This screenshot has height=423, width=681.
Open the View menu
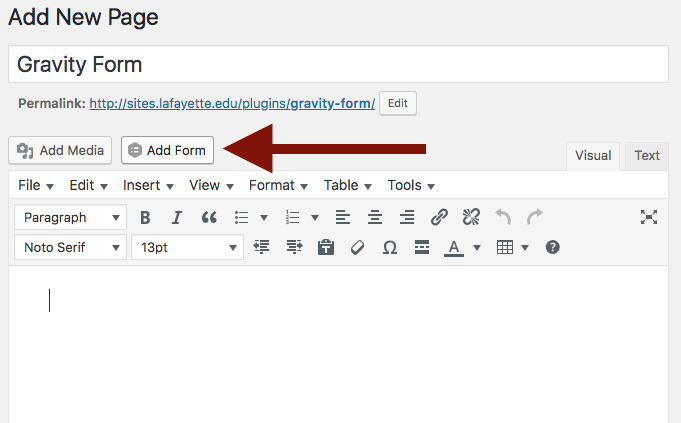tap(211, 185)
